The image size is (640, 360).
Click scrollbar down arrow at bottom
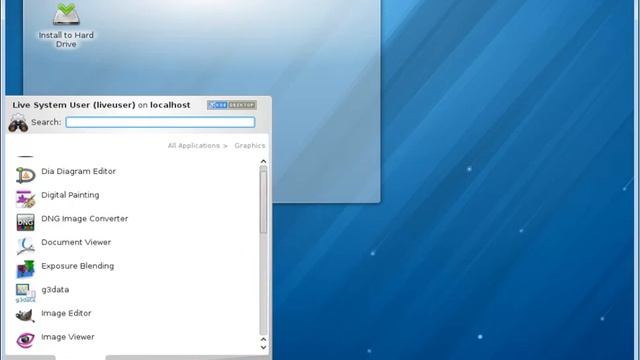click(x=263, y=347)
